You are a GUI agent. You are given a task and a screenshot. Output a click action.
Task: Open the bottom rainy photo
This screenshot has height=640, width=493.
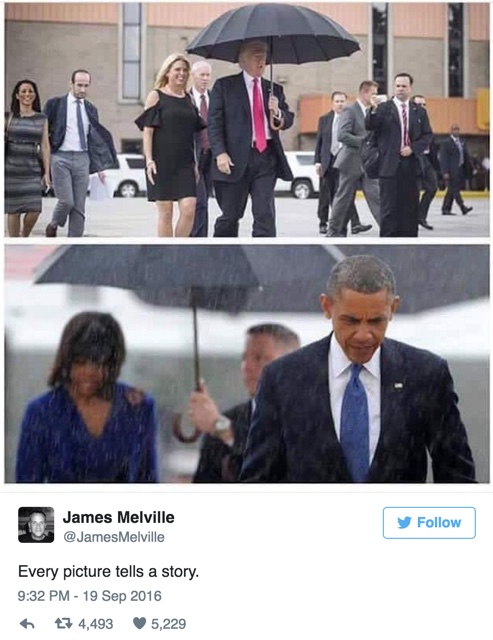click(247, 364)
